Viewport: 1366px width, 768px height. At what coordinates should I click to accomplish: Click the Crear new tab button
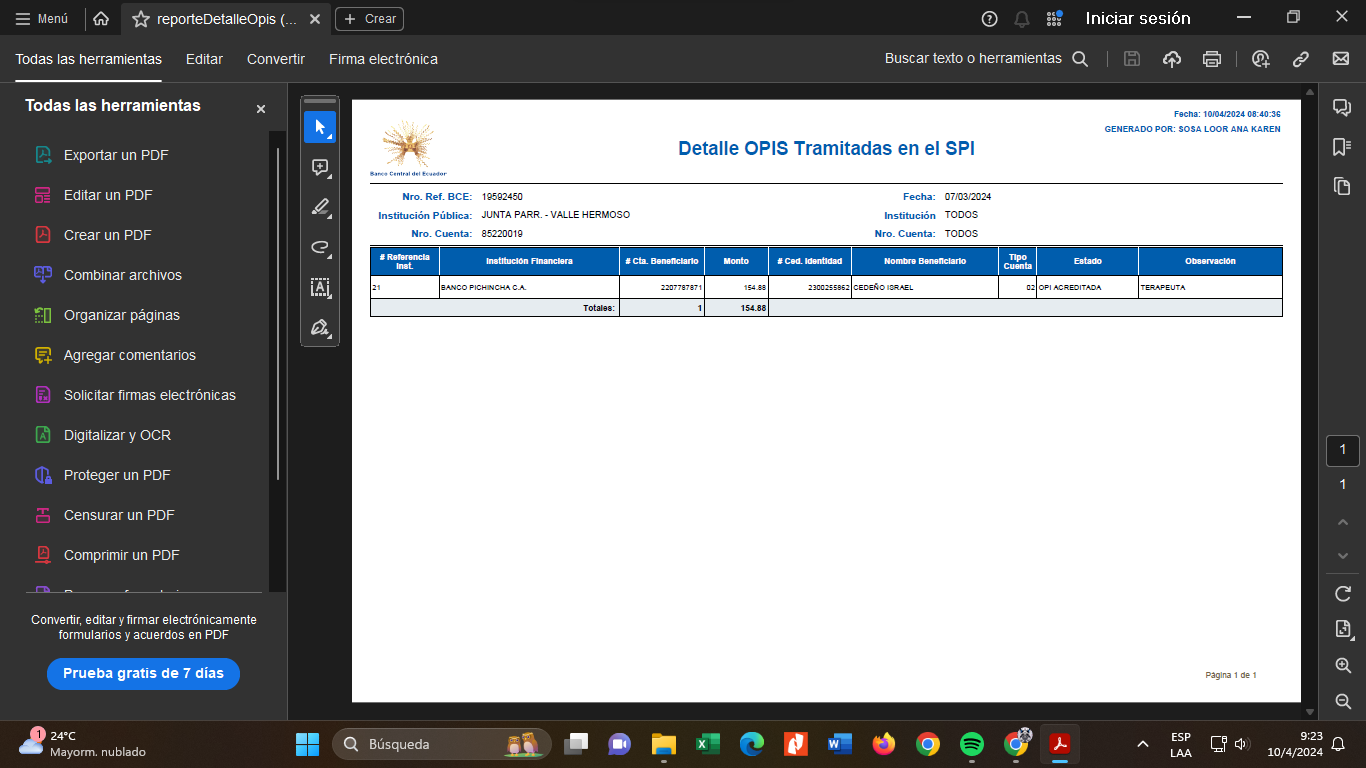pos(370,19)
